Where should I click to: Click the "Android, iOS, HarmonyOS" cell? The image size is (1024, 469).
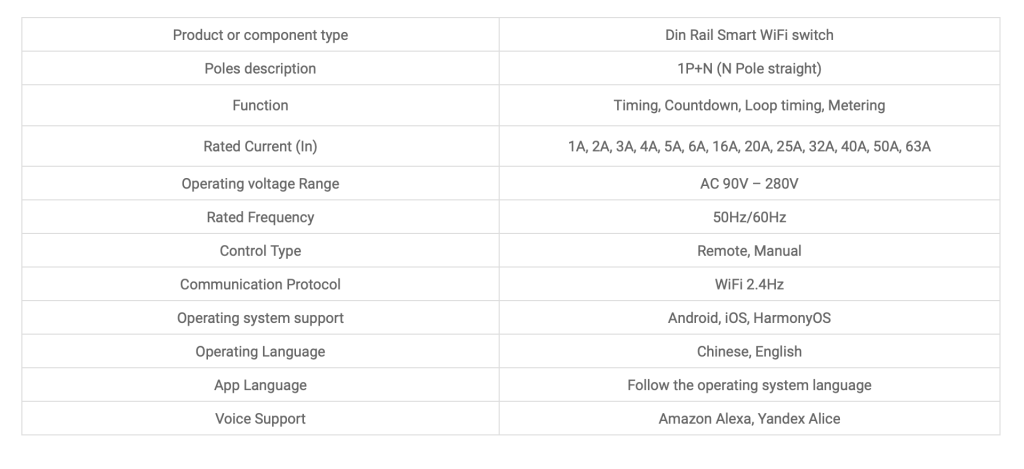tap(749, 318)
